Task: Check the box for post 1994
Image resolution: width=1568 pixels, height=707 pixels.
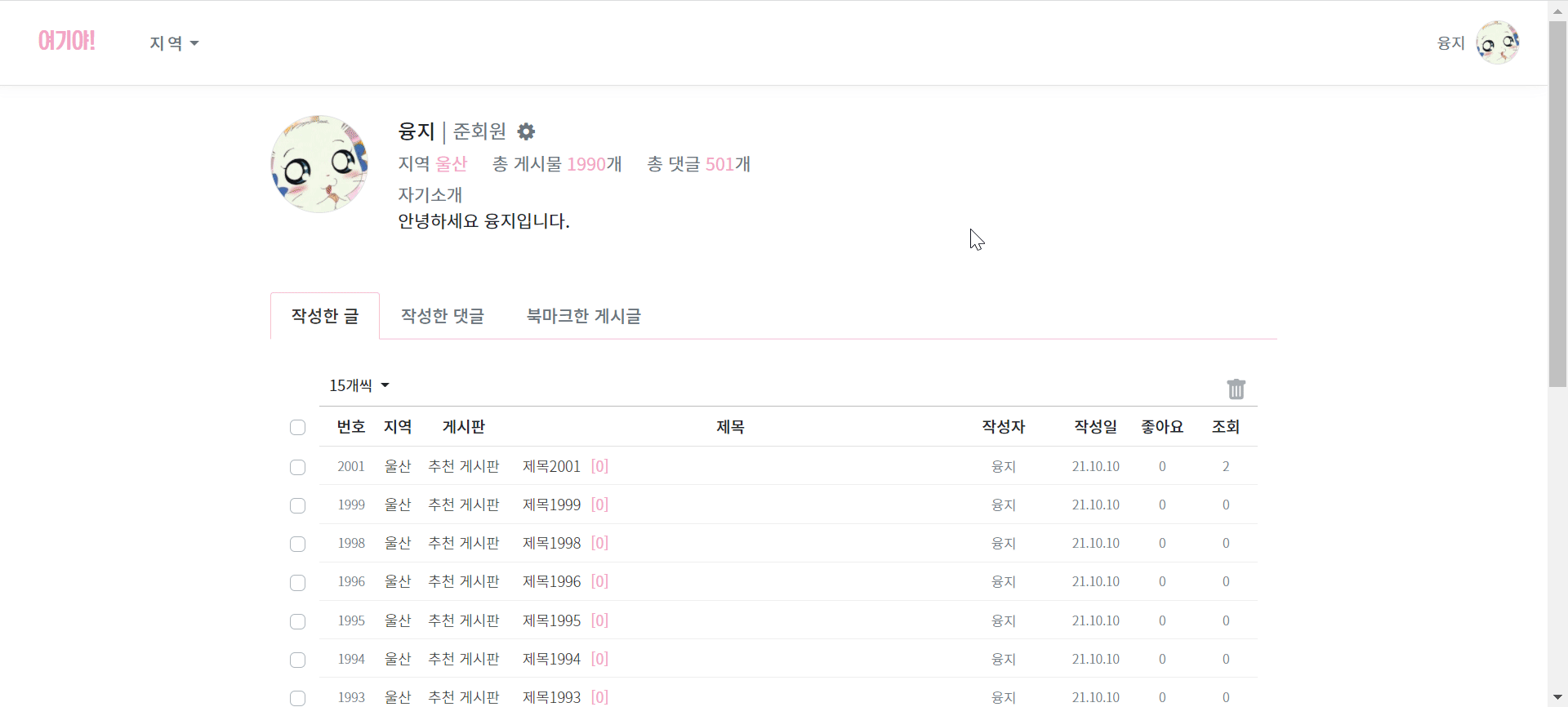Action: 297,660
